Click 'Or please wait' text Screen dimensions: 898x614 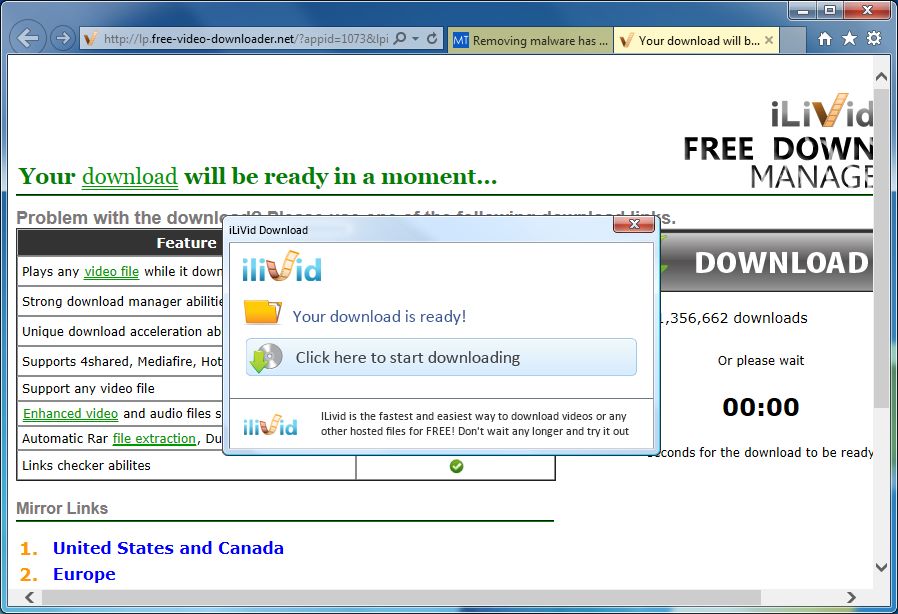pyautogui.click(x=761, y=360)
